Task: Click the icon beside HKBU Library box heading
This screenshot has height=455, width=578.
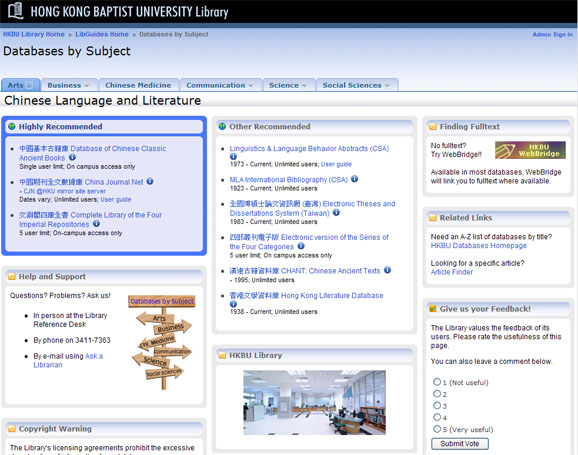Action: coord(222,355)
